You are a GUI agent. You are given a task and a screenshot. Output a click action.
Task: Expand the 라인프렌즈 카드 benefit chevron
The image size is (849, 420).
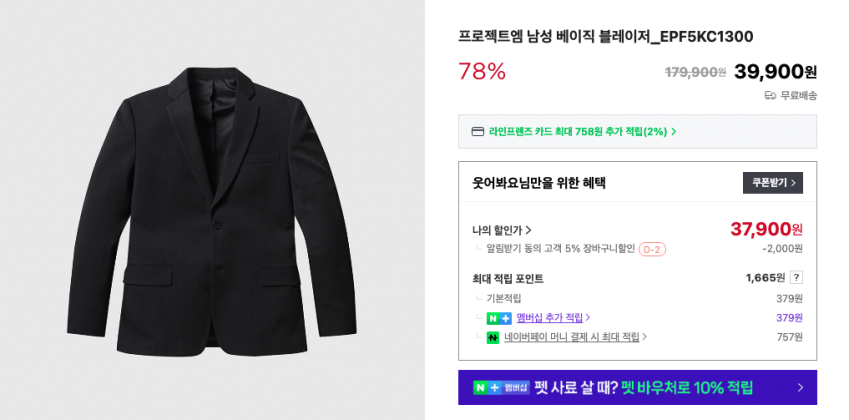click(674, 131)
